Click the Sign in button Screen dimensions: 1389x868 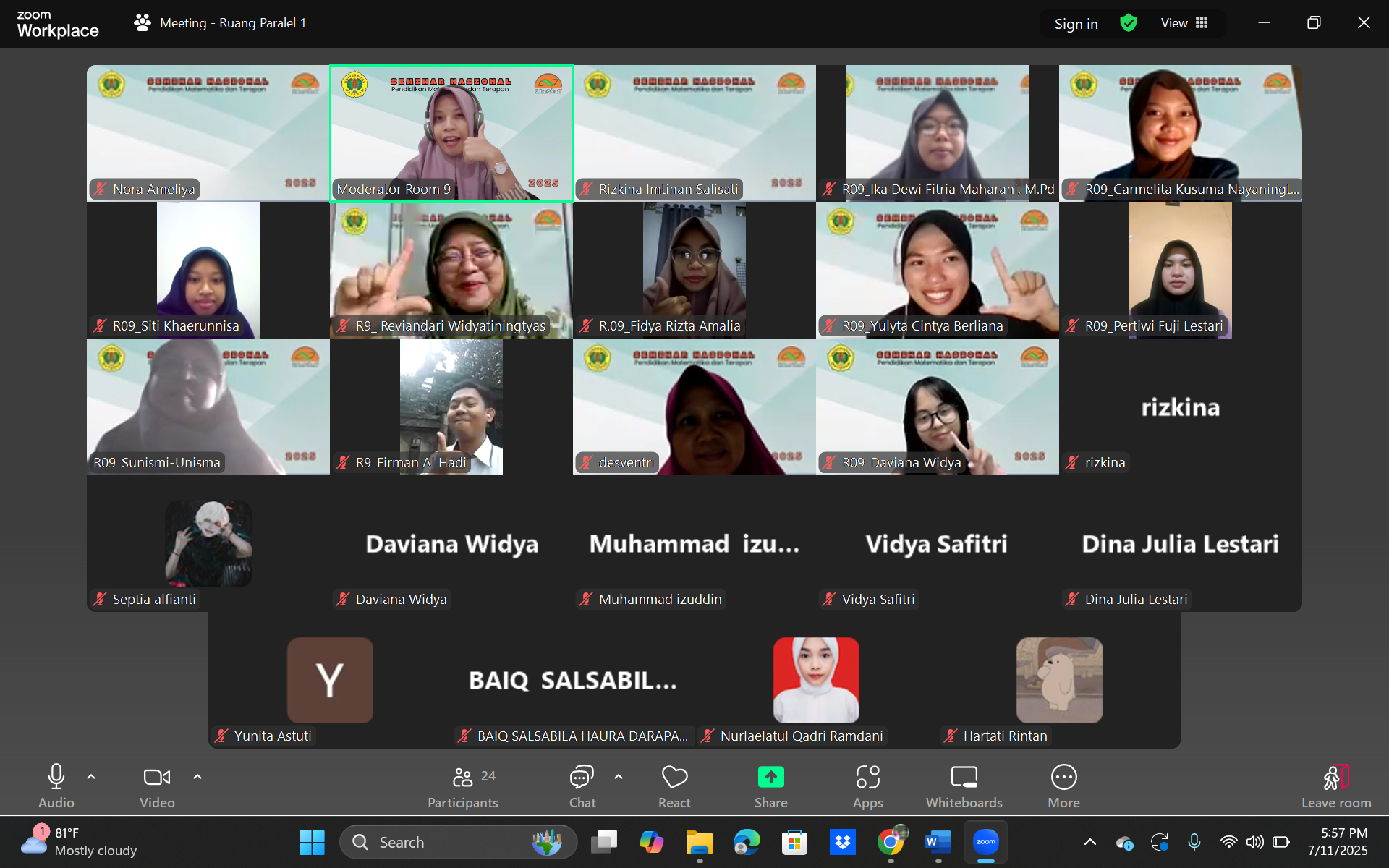1075,23
